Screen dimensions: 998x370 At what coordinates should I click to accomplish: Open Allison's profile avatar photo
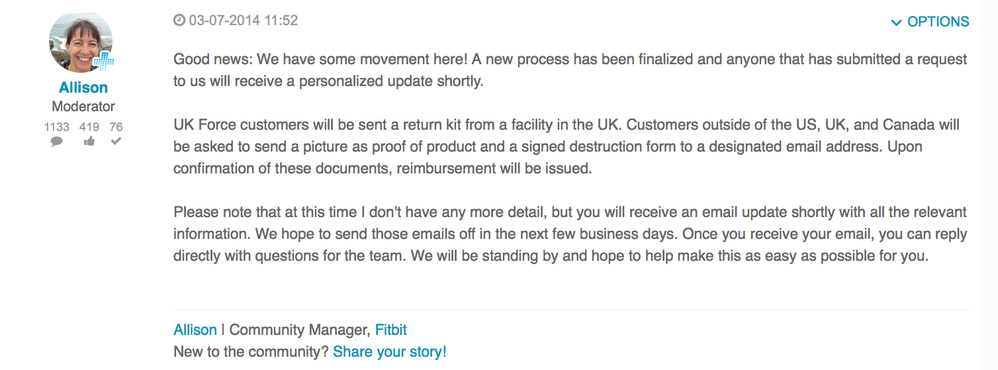[x=81, y=42]
